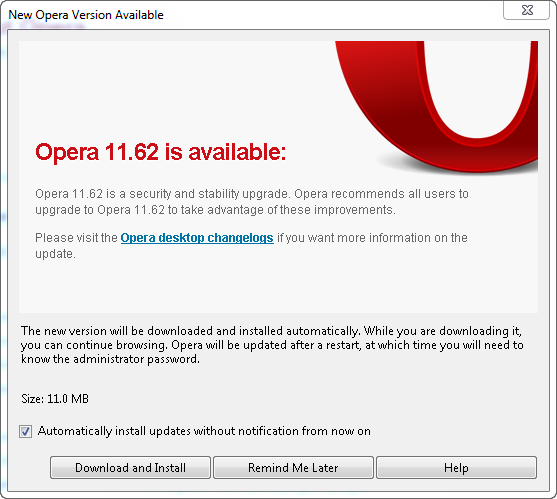Viewport: 557px width, 499px height.
Task: Click 'The new version will be downloaded' line
Action: [x=271, y=331]
